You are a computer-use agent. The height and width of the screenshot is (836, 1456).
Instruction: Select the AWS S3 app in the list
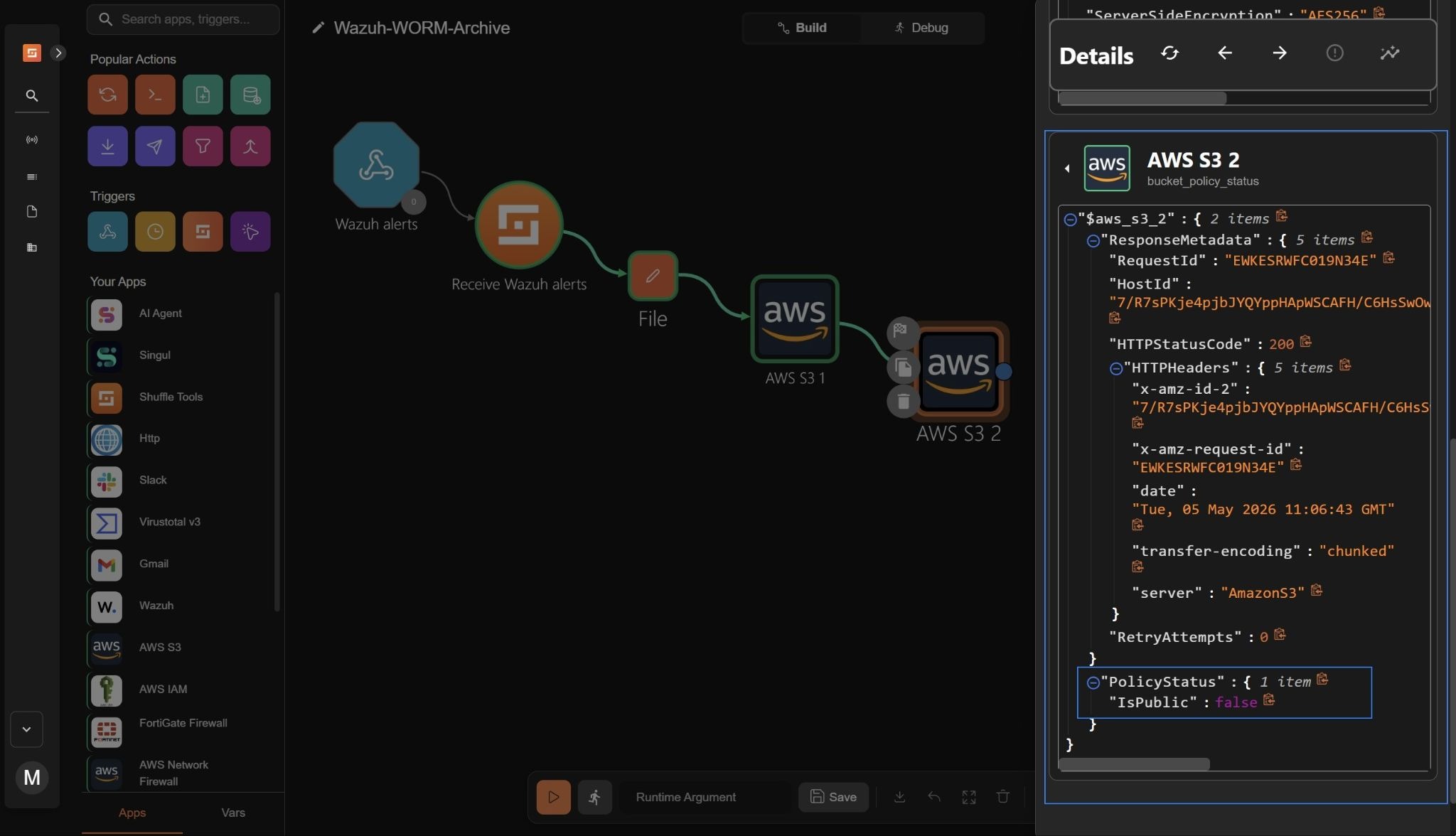(179, 648)
